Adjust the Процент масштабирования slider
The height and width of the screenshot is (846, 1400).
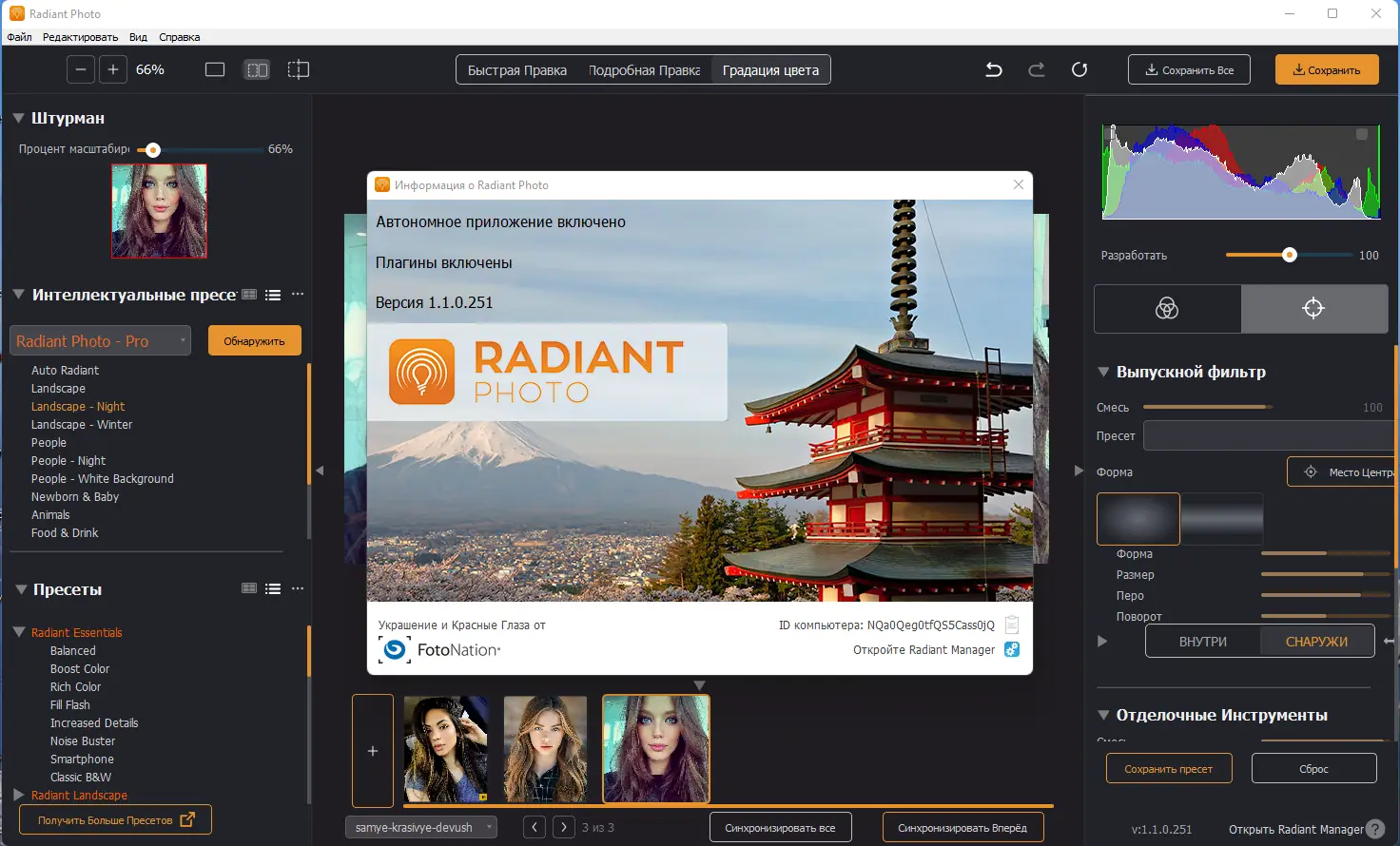click(200, 150)
